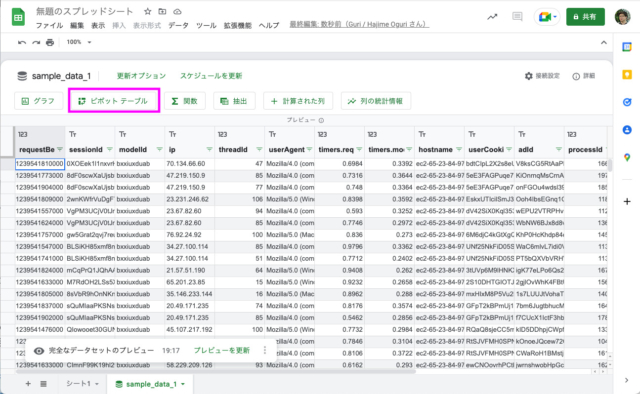Open more options in preview bar
This screenshot has width=640, height=394.
265,350
